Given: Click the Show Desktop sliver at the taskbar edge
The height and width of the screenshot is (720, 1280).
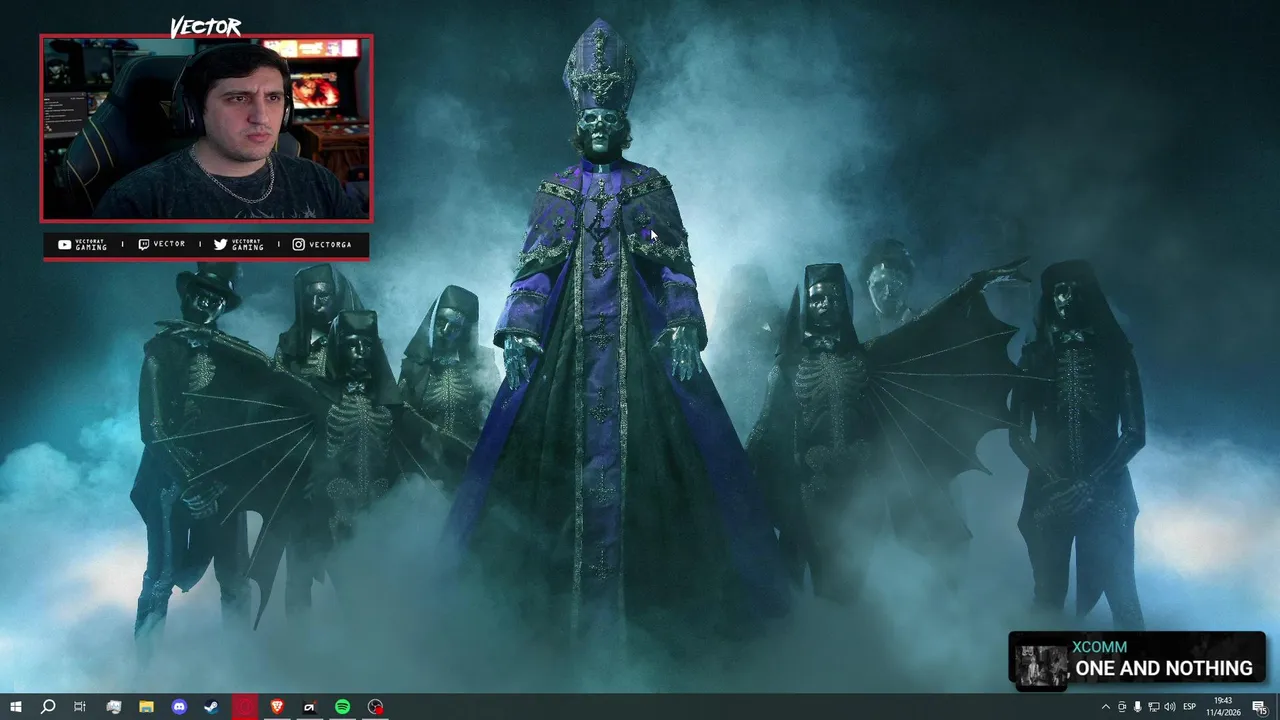Looking at the screenshot, I should pyautogui.click(x=1277, y=707).
